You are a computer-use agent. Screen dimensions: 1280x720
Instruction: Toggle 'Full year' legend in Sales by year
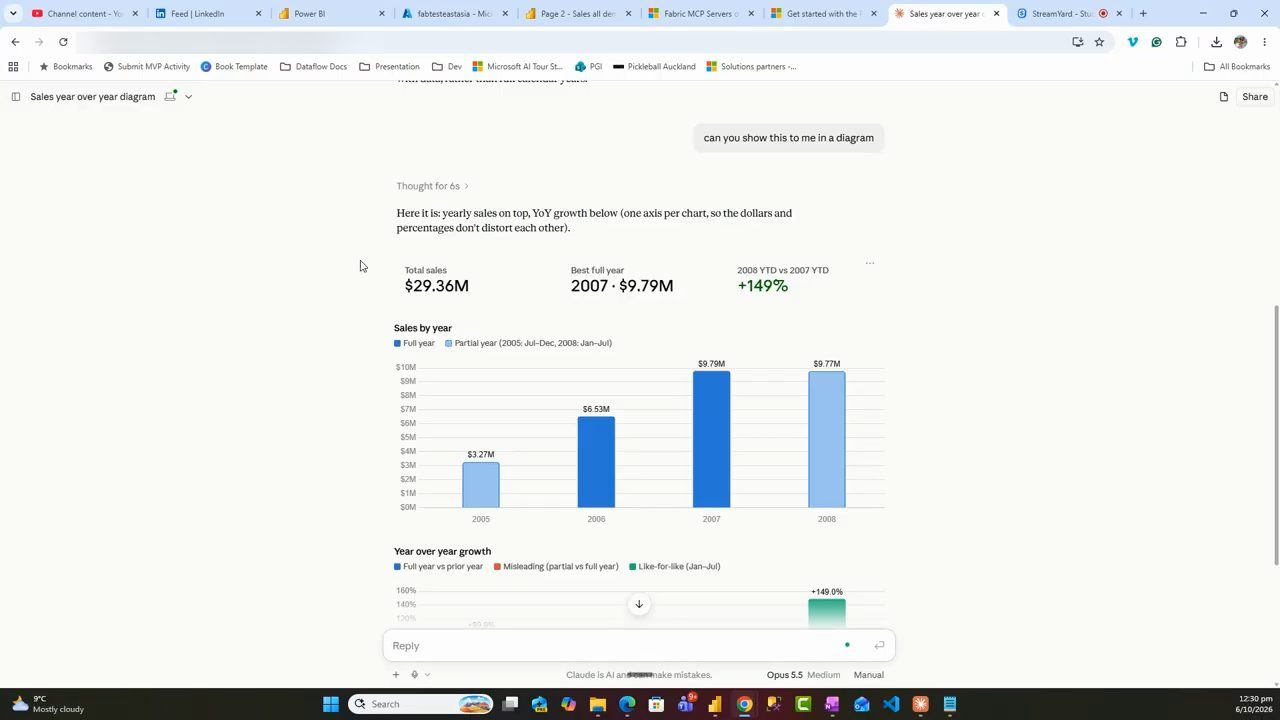[x=414, y=343]
